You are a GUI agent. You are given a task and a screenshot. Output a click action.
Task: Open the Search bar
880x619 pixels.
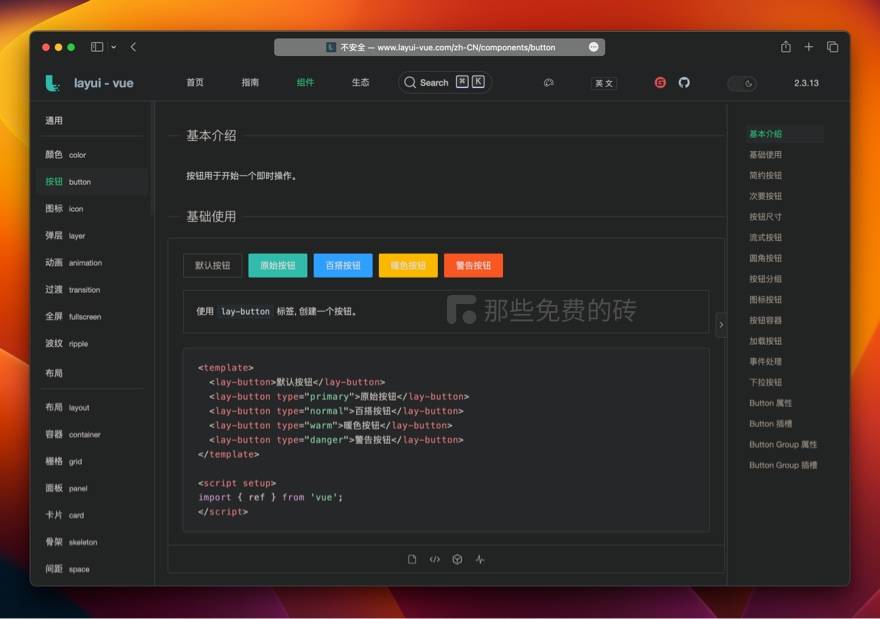click(x=443, y=83)
